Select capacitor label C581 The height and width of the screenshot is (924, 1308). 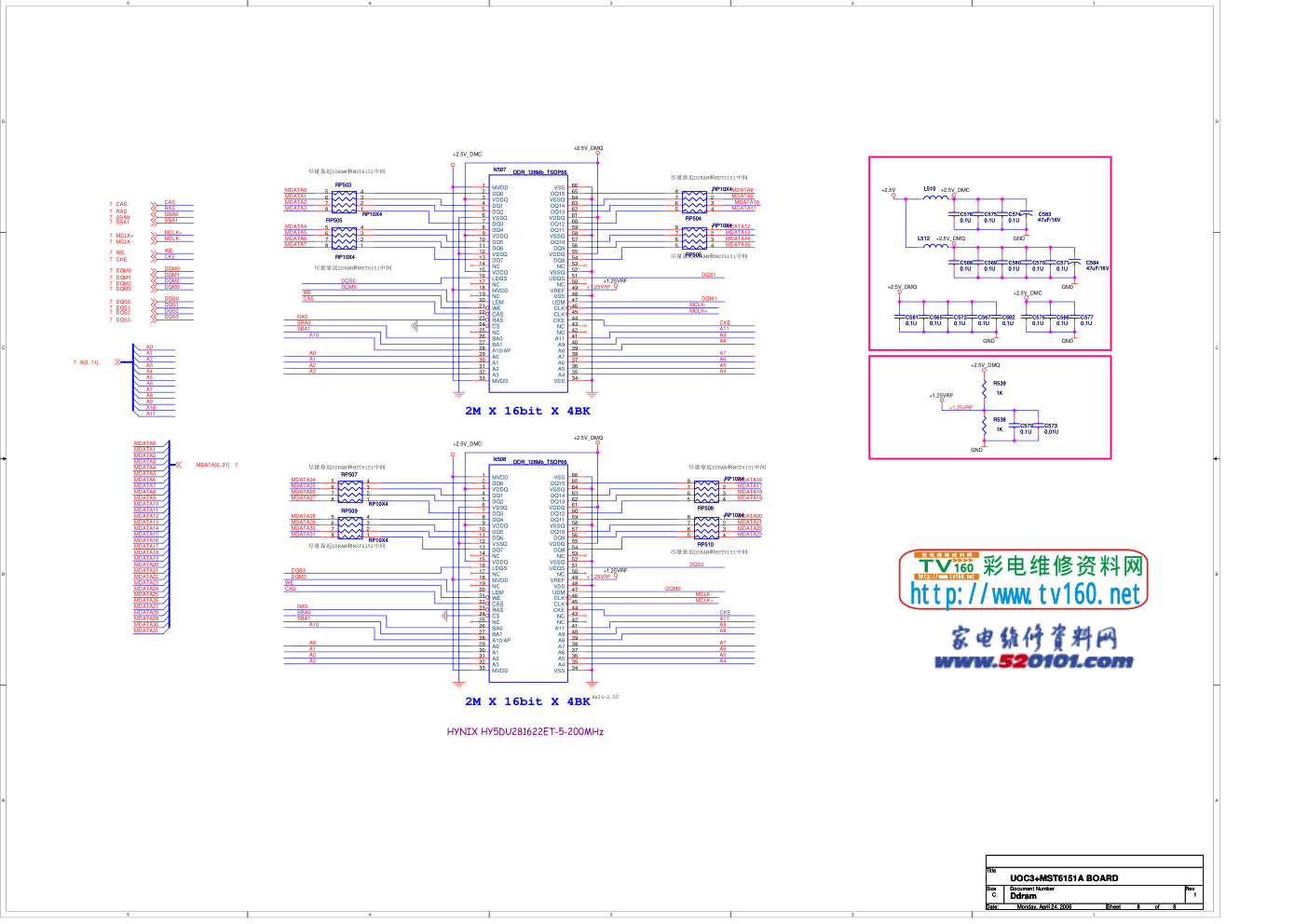click(x=912, y=318)
